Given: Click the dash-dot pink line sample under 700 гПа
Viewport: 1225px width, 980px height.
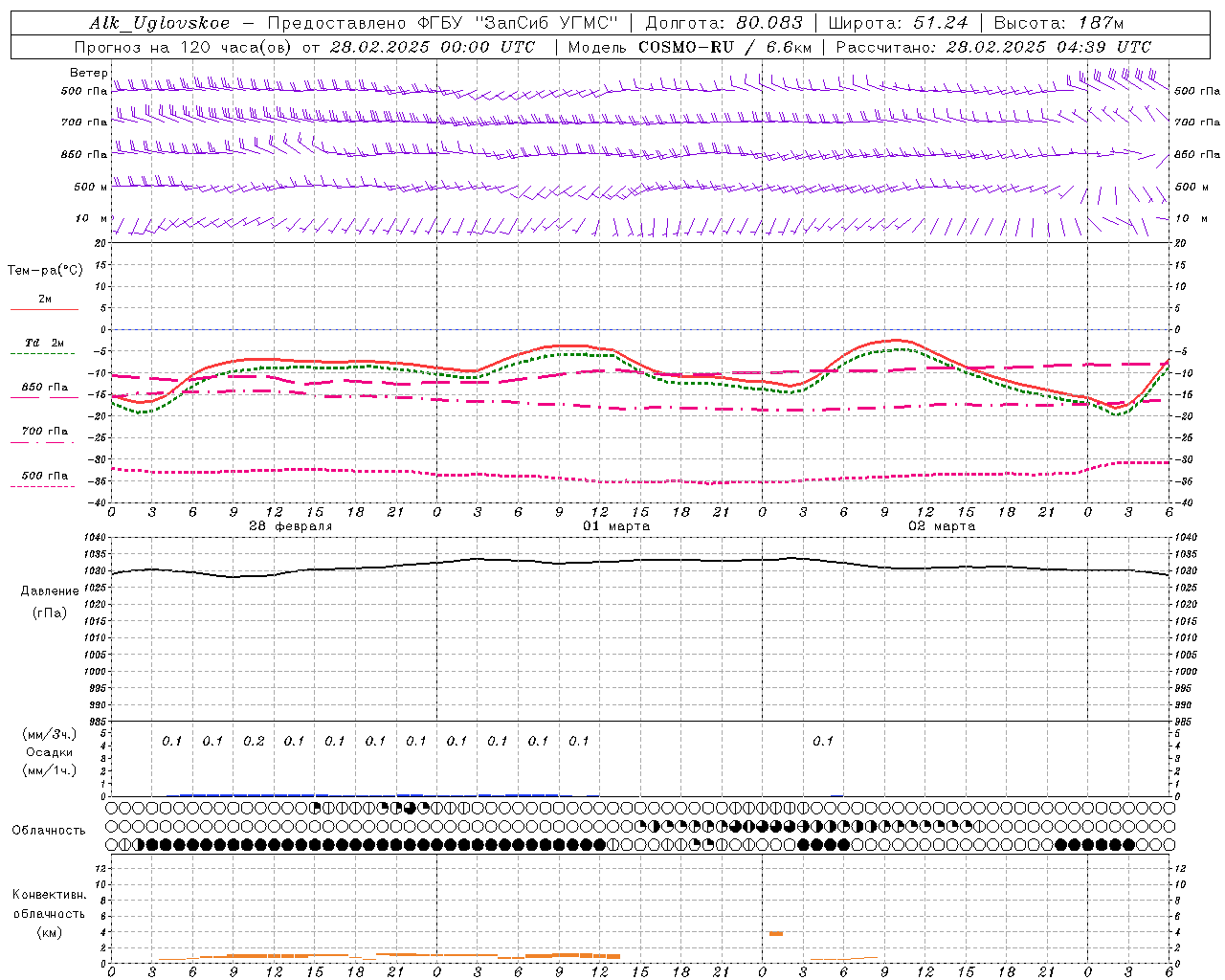Looking at the screenshot, I should pos(42,442).
